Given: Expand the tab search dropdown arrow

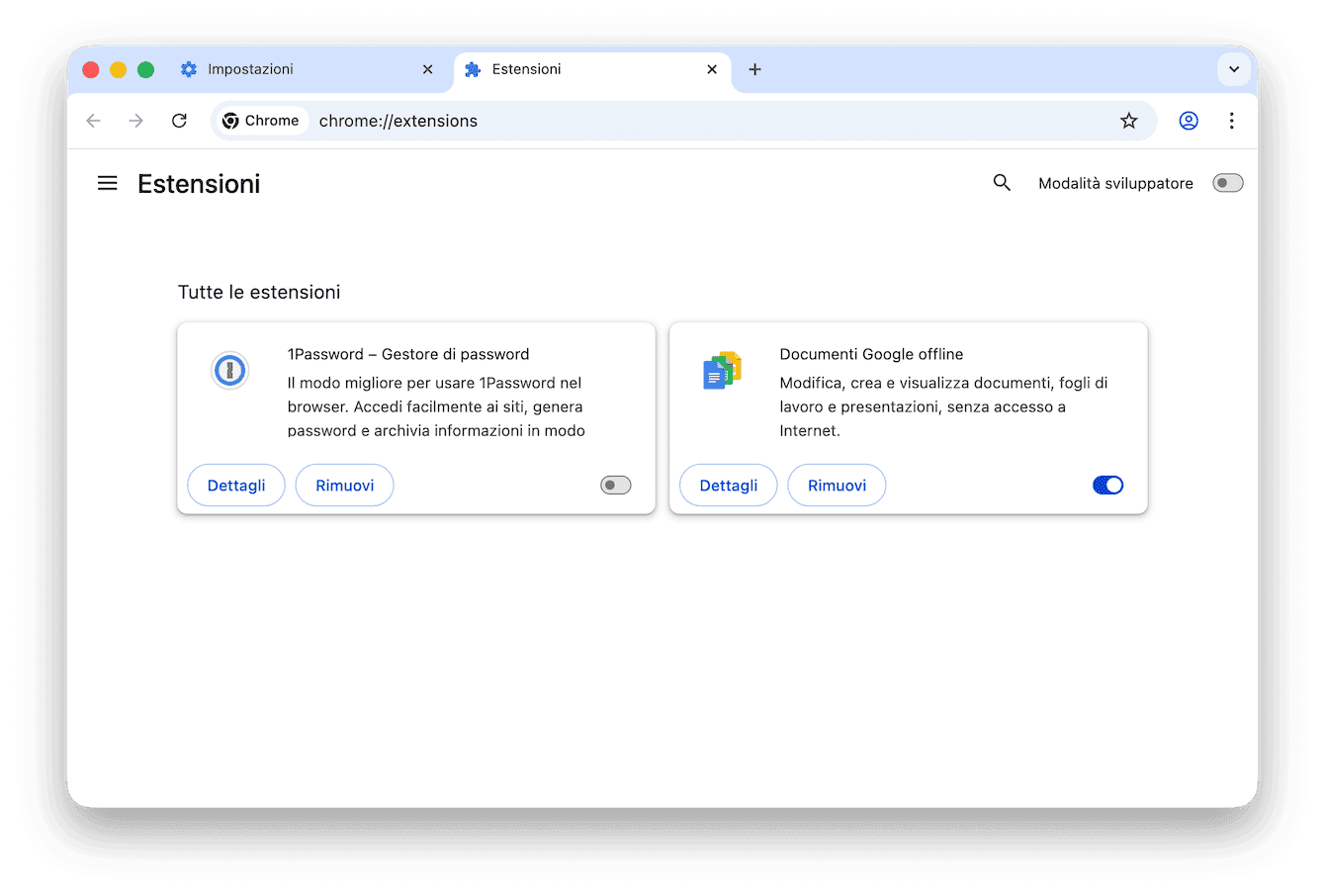Looking at the screenshot, I should [1234, 69].
